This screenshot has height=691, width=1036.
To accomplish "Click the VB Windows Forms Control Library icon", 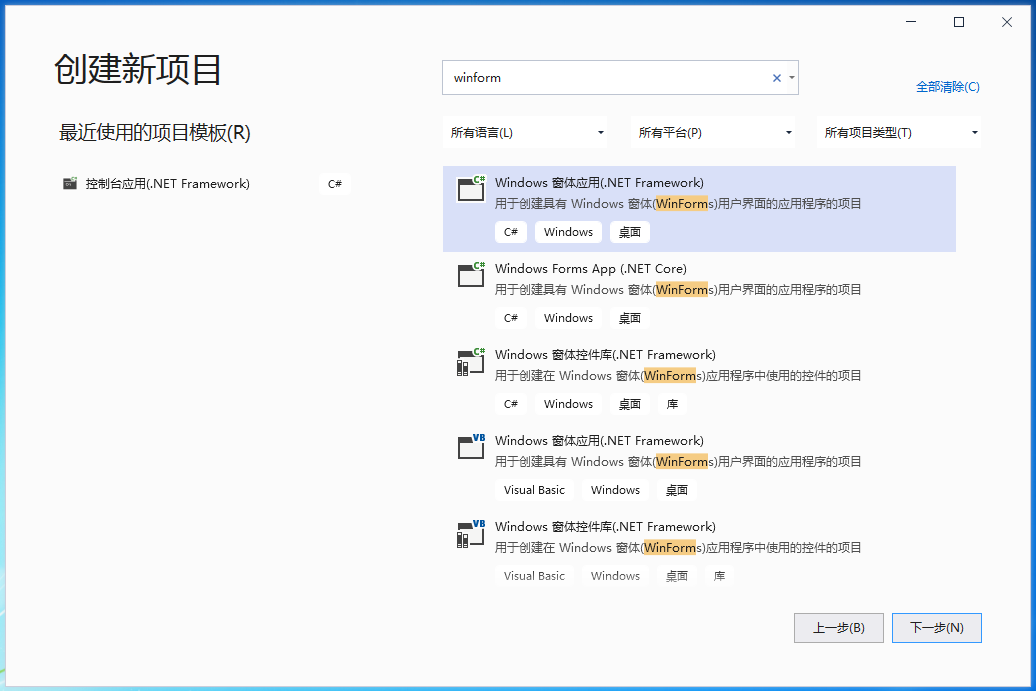I will click(471, 534).
